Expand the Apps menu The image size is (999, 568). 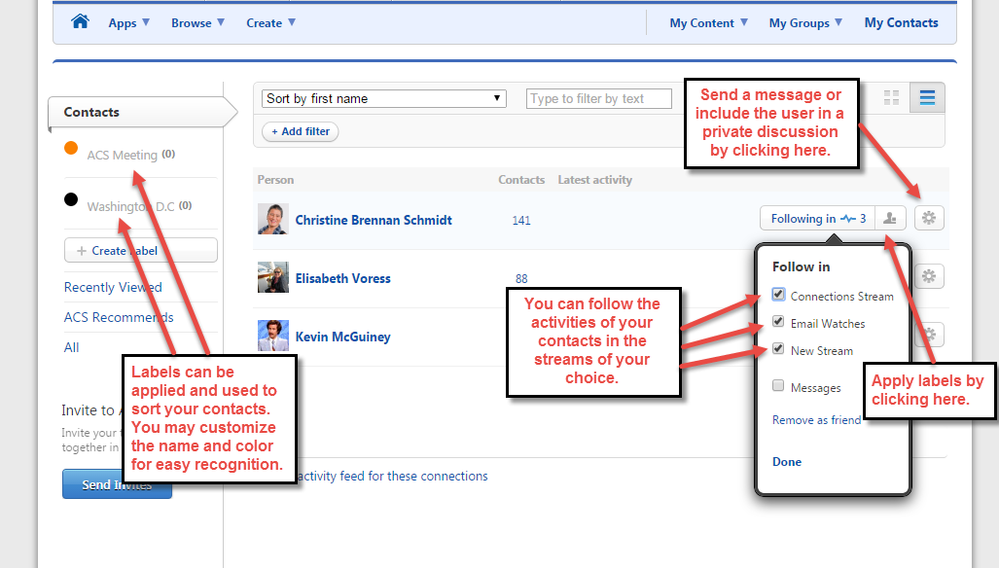pos(129,23)
